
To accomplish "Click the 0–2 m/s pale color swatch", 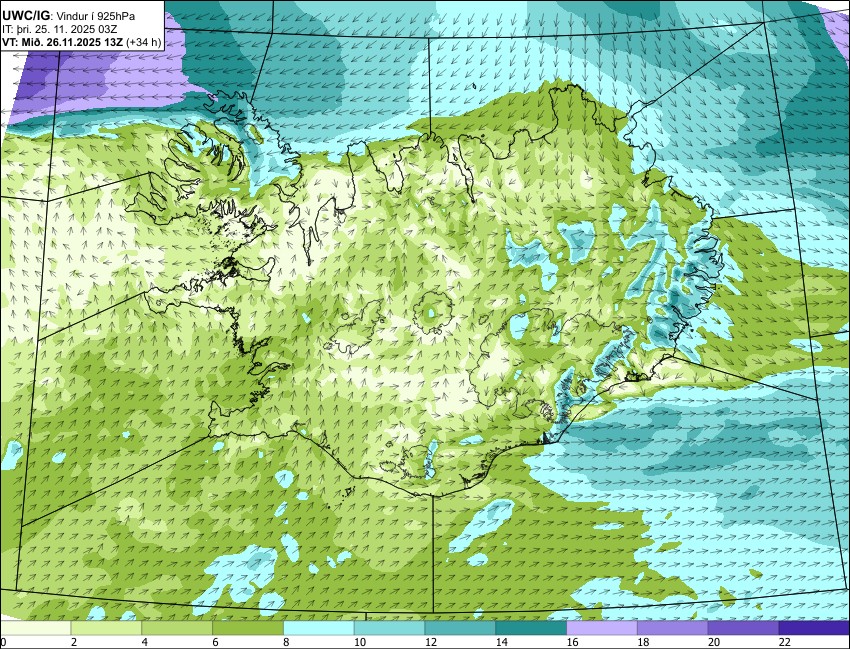I will point(36,628).
